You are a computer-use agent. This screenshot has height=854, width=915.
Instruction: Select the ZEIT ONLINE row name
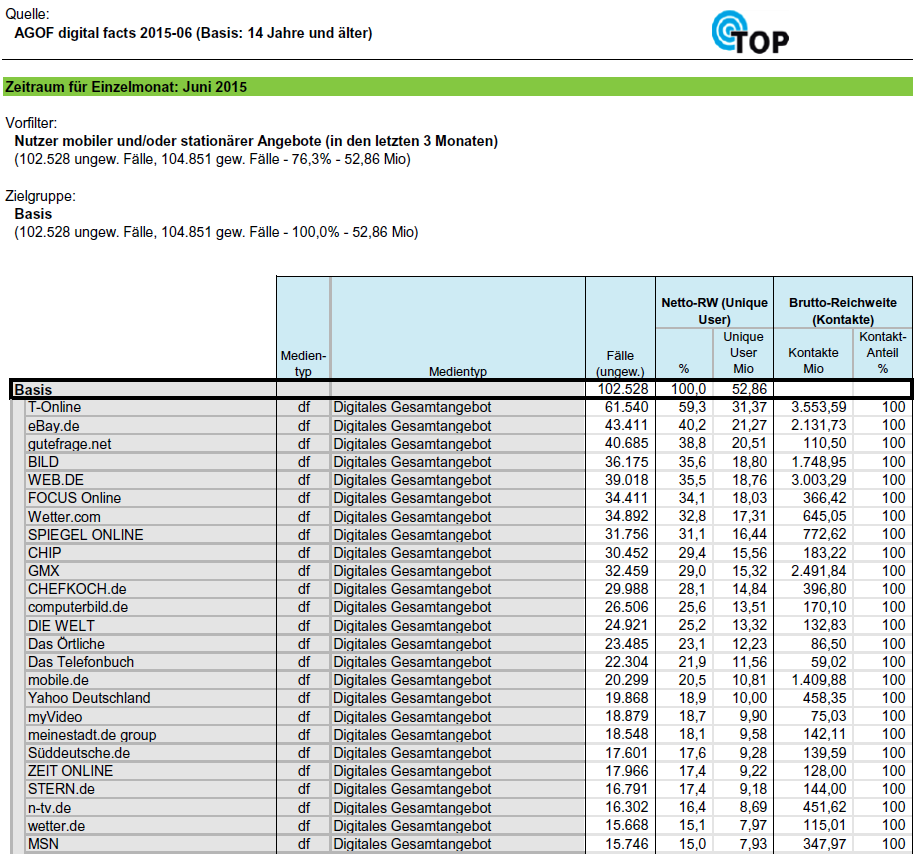(x=71, y=772)
